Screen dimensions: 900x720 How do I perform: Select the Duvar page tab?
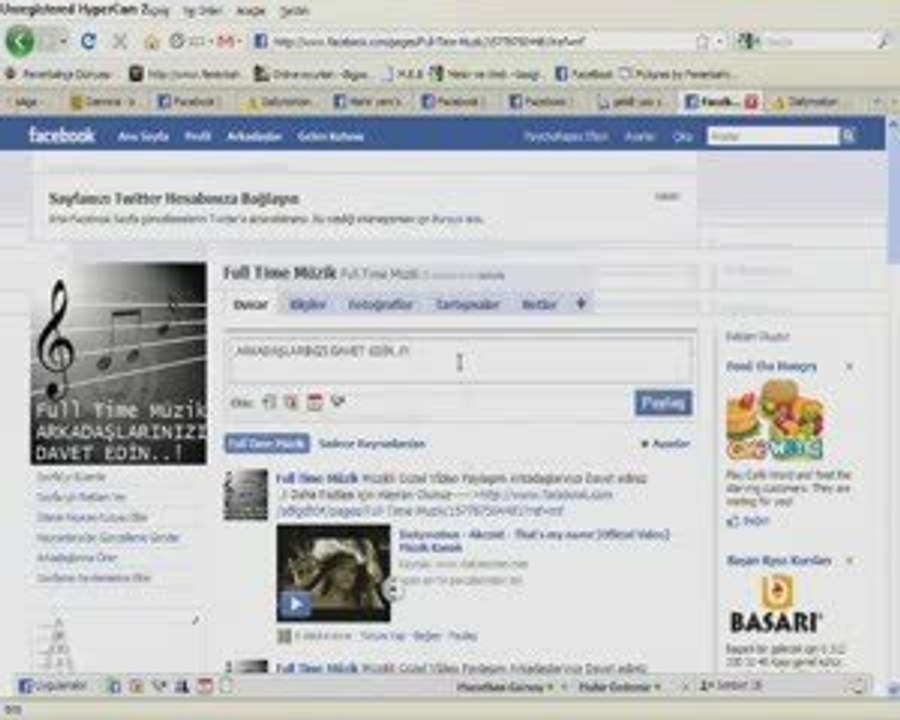[251, 304]
